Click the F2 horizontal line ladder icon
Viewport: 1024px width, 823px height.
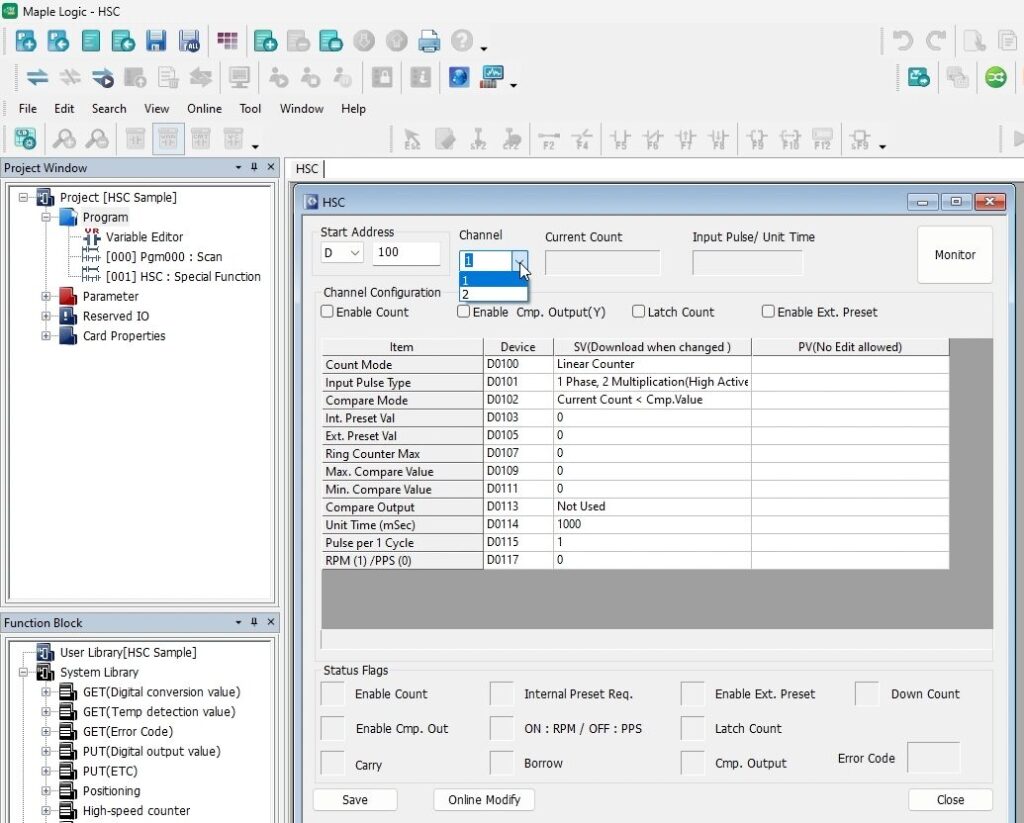pyautogui.click(x=549, y=139)
